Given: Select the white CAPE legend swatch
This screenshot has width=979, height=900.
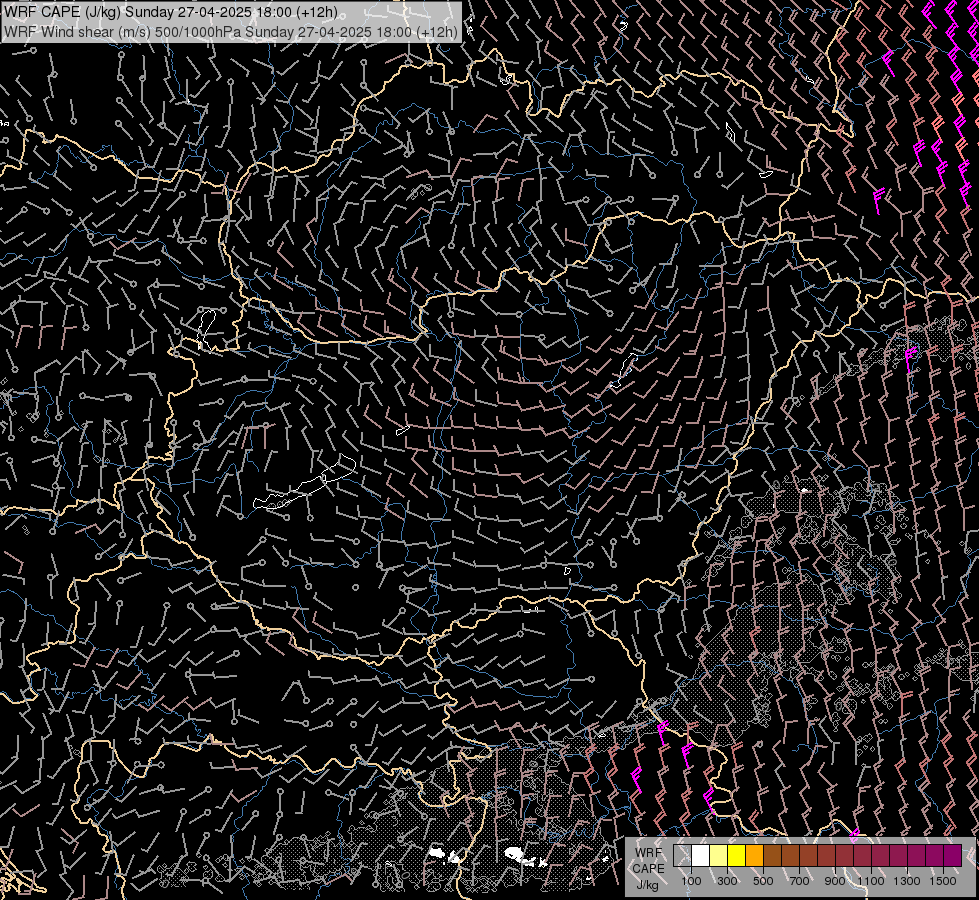Looking at the screenshot, I should pyautogui.click(x=701, y=856).
